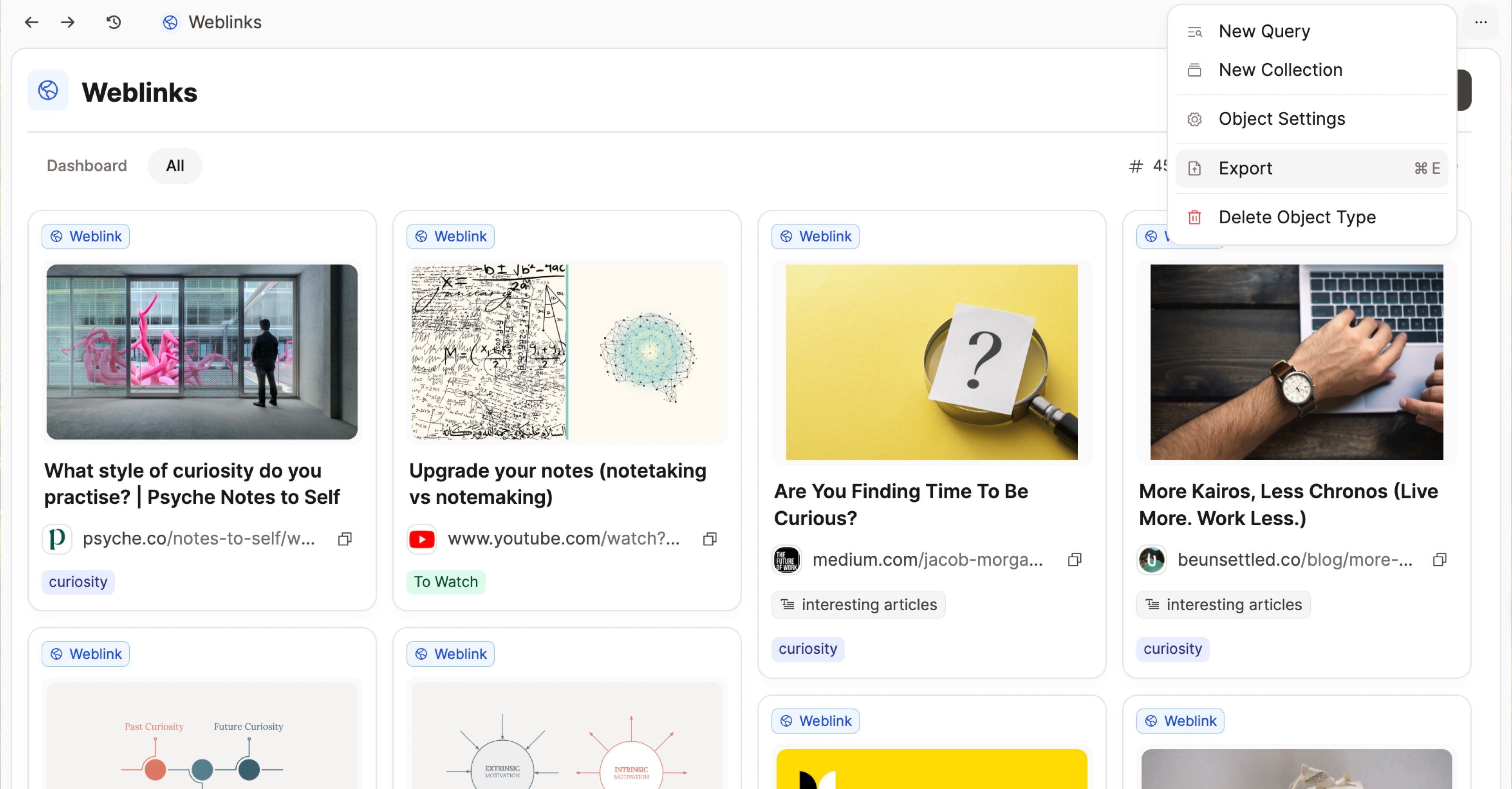
Task: Click the yellow question mark thumbnail
Action: 931,362
